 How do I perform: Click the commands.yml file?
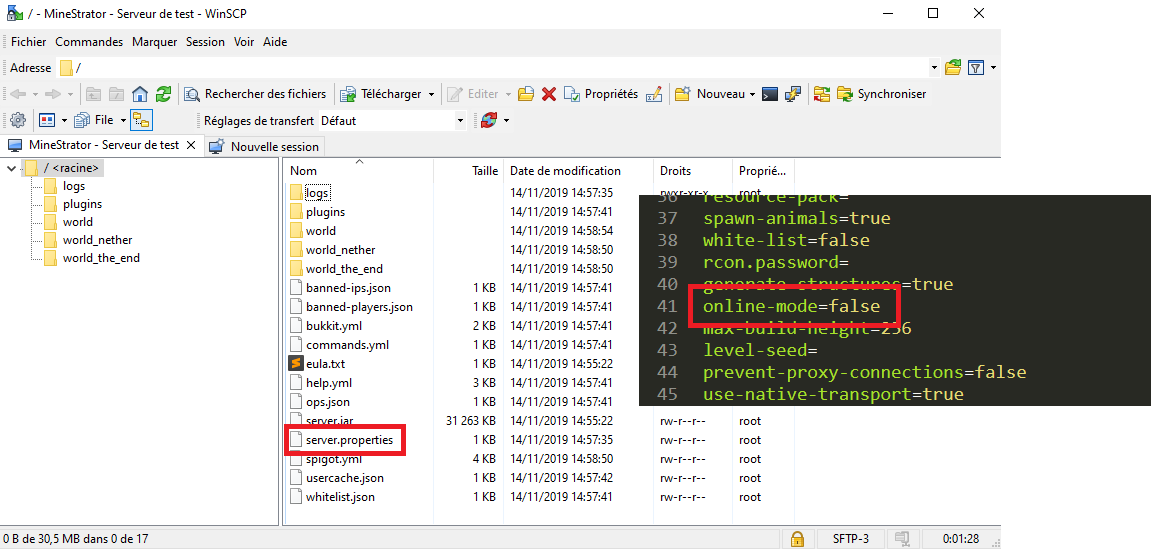(347, 345)
